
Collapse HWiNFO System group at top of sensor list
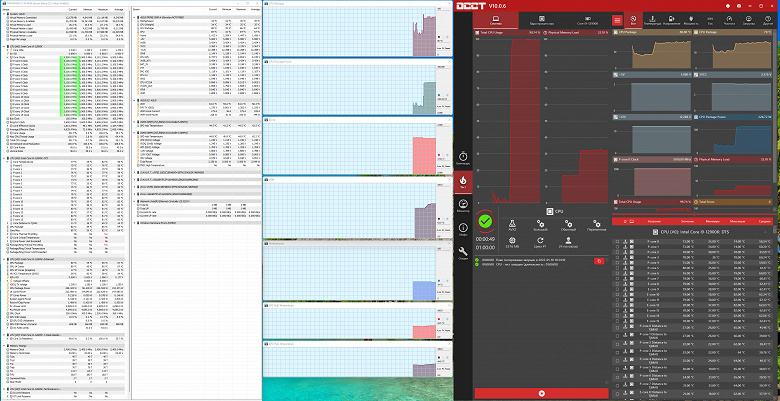[x=4, y=14]
